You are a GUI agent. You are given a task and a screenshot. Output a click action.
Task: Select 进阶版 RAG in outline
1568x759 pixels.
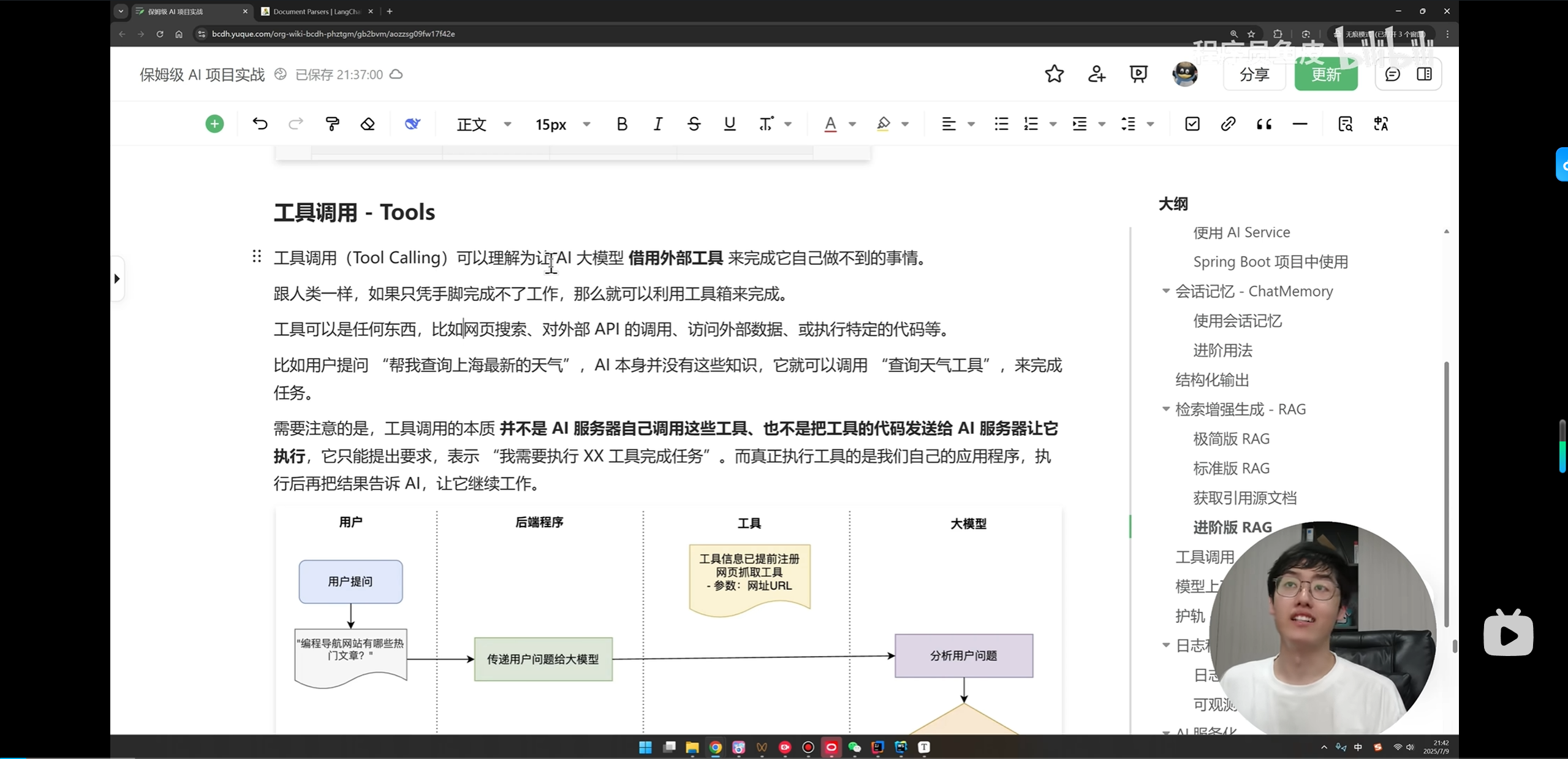[1232, 527]
